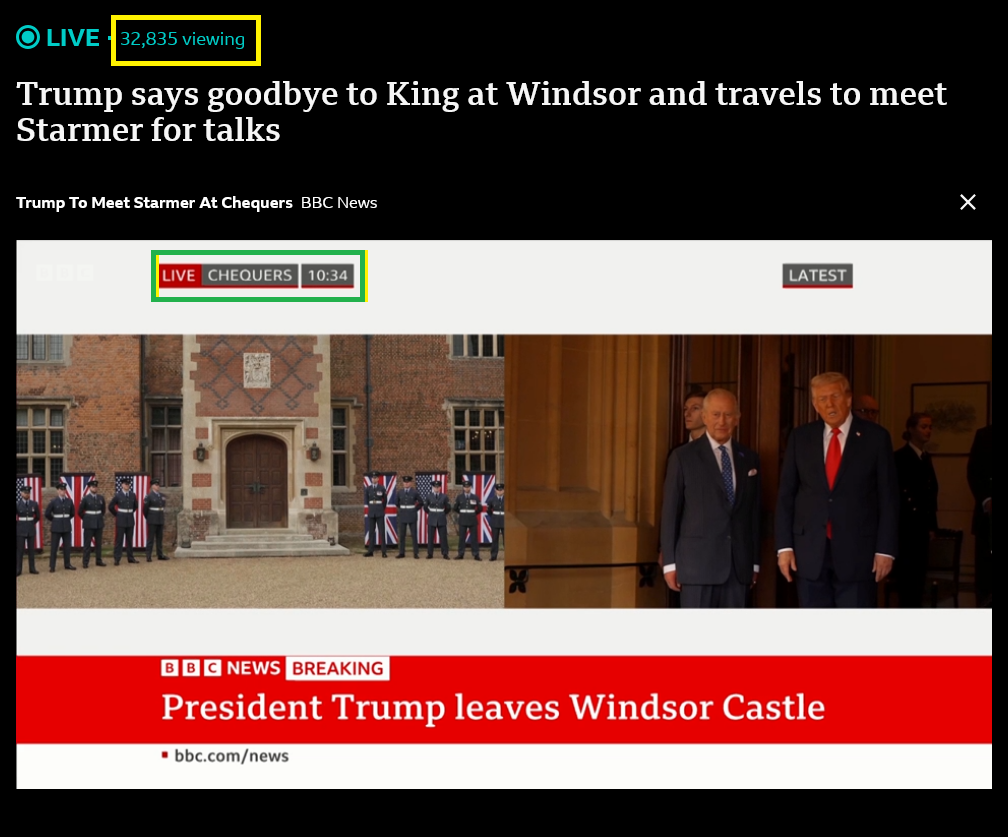The height and width of the screenshot is (837, 1008).
Task: Click Trump To Meet Starmer At Chequers title
Action: [x=154, y=202]
